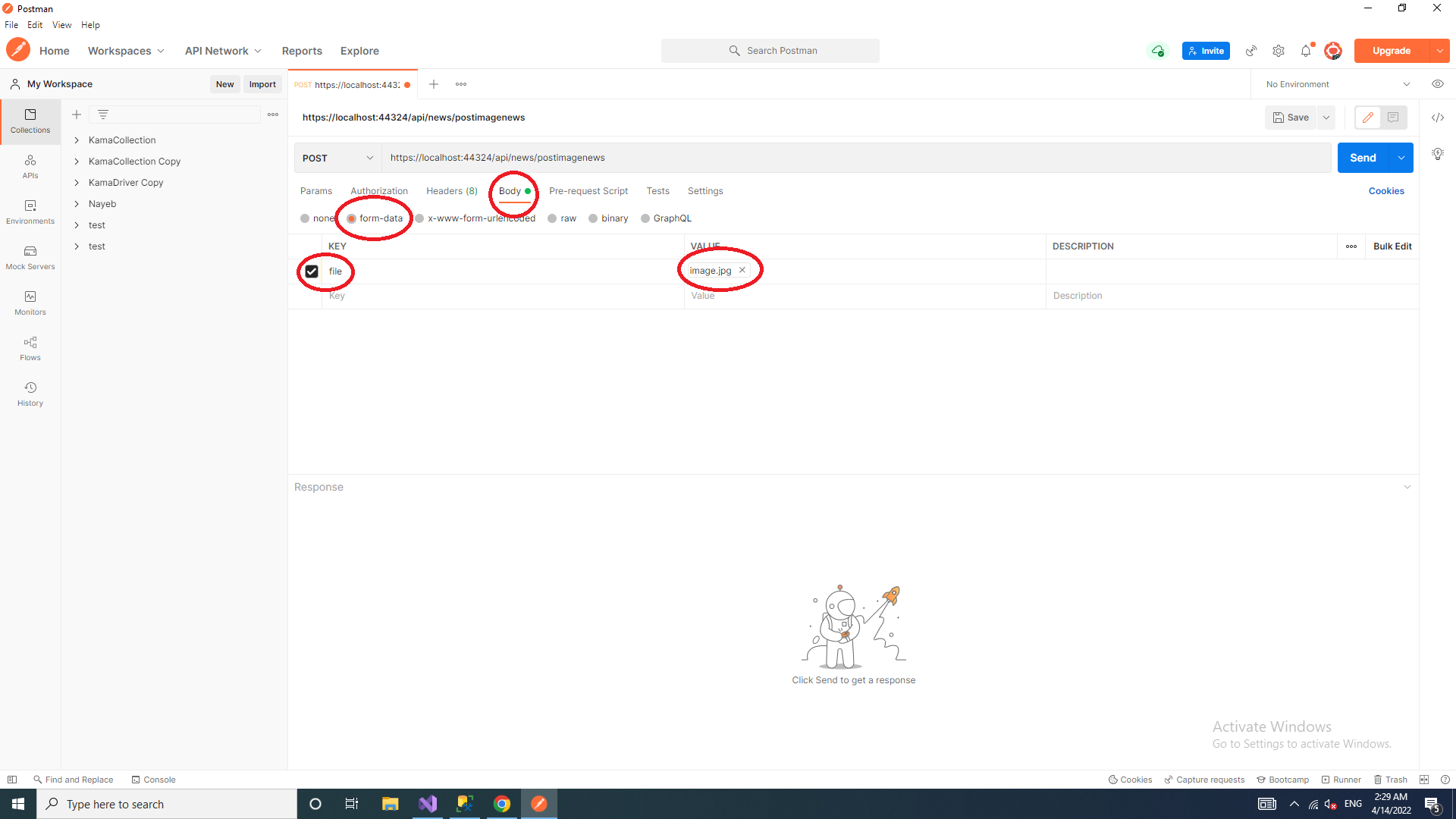Switch to the Pre-request Script tab
This screenshot has width=1456, height=819.
coord(588,191)
